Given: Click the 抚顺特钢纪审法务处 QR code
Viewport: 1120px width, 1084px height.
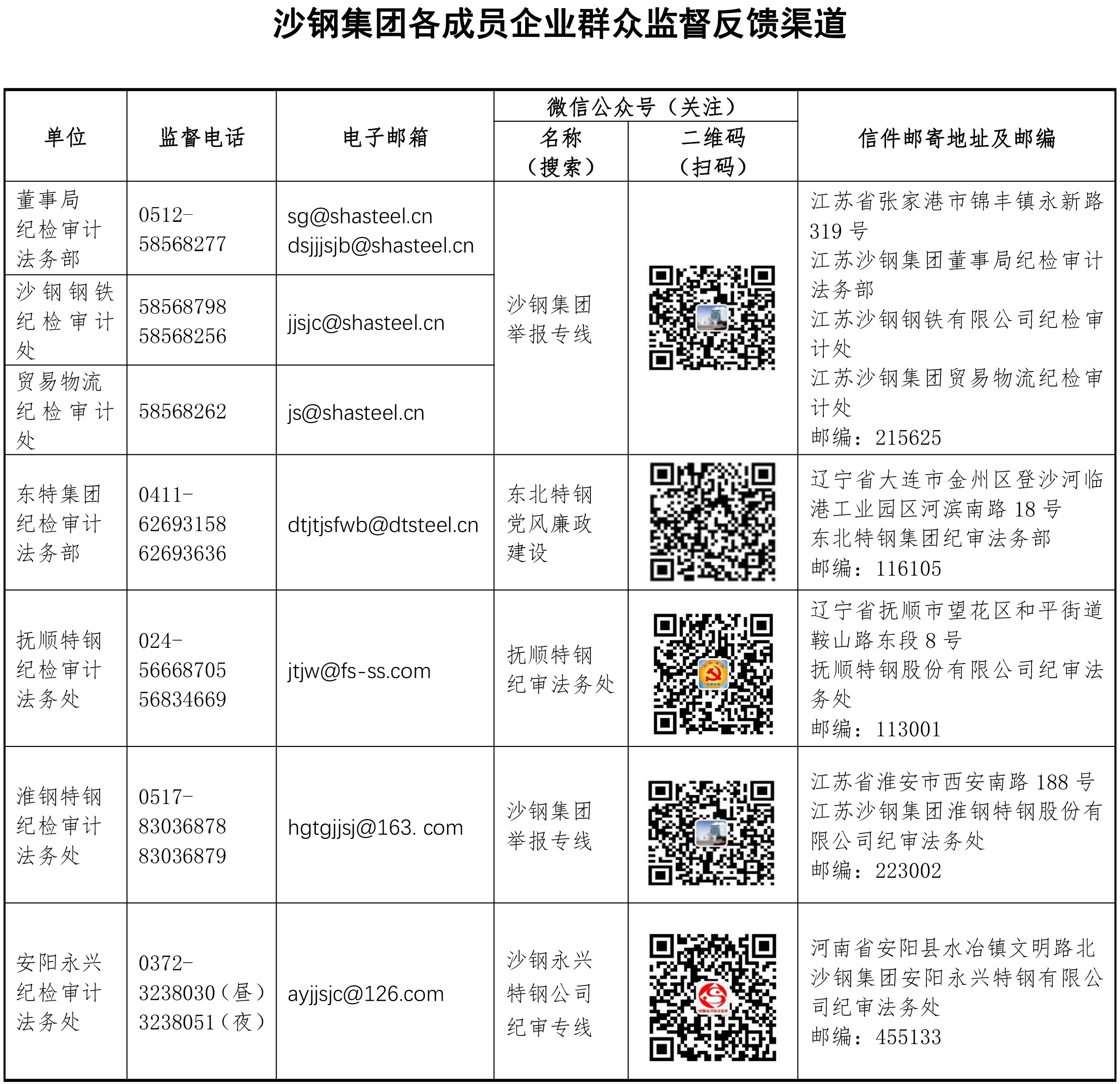Looking at the screenshot, I should [x=713, y=674].
